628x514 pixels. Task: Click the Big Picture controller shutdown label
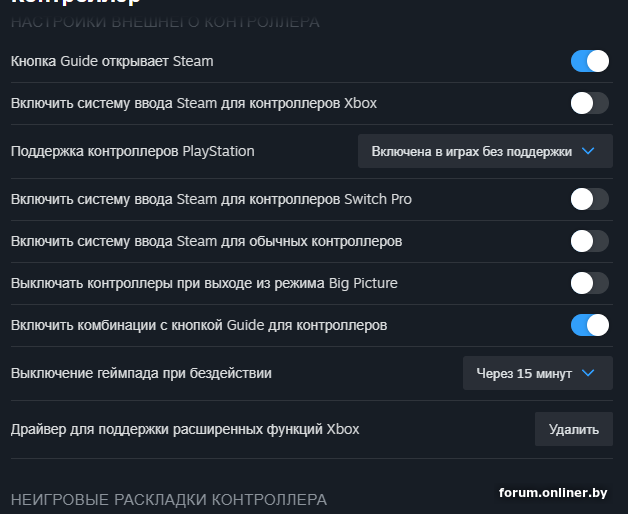204,283
